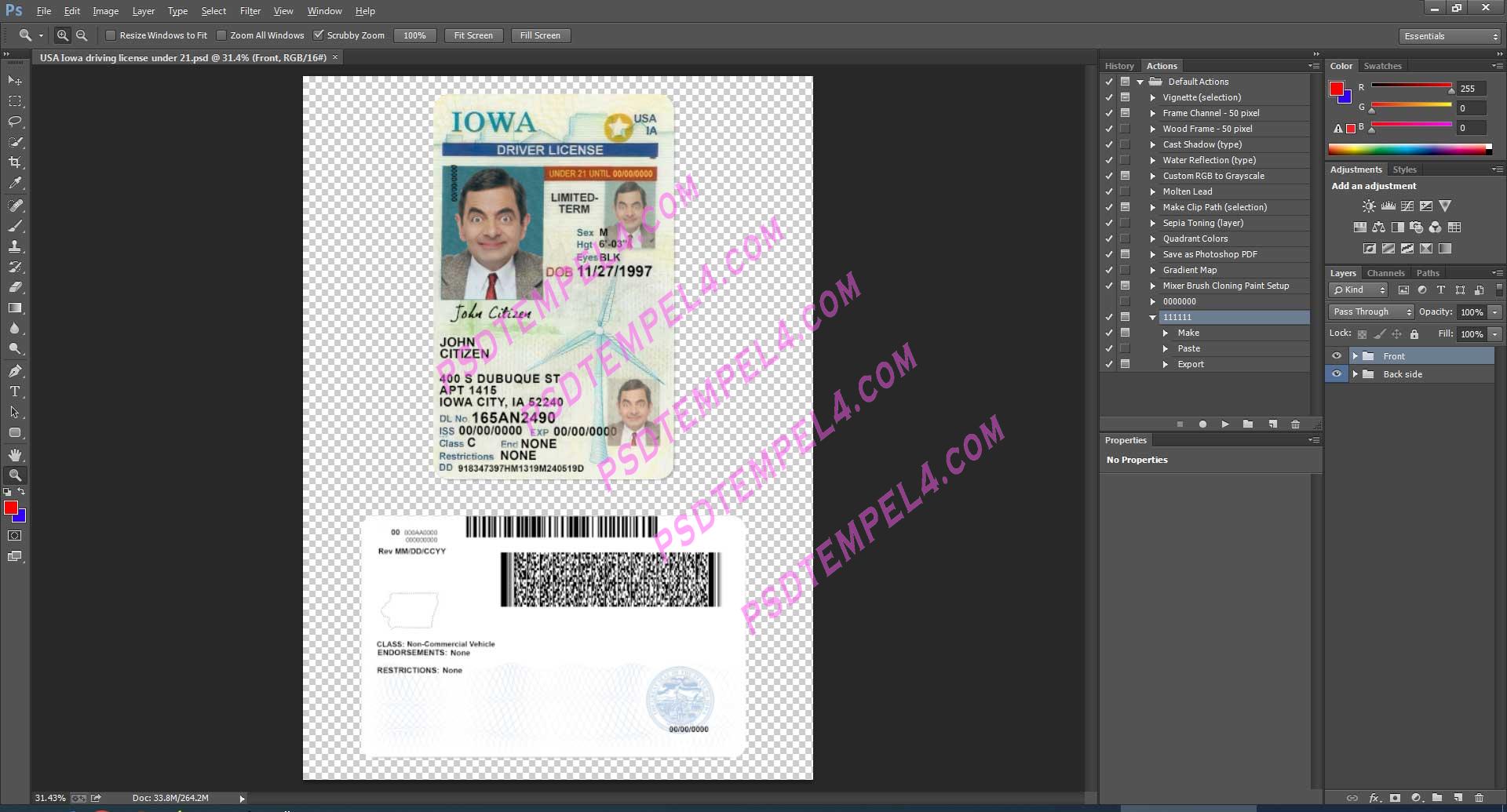
Task: Enable Resize Windows to Fit
Action: click(x=111, y=35)
